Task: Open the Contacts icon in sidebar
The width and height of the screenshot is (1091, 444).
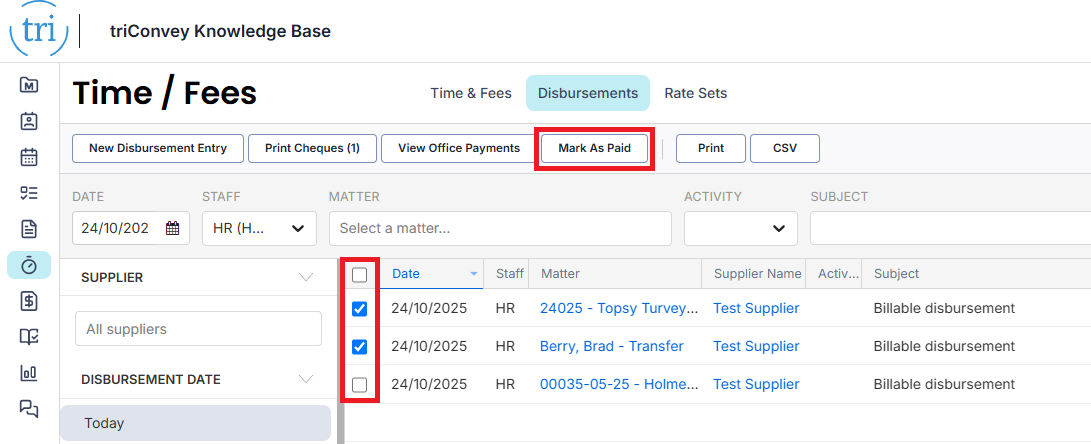Action: (29, 120)
